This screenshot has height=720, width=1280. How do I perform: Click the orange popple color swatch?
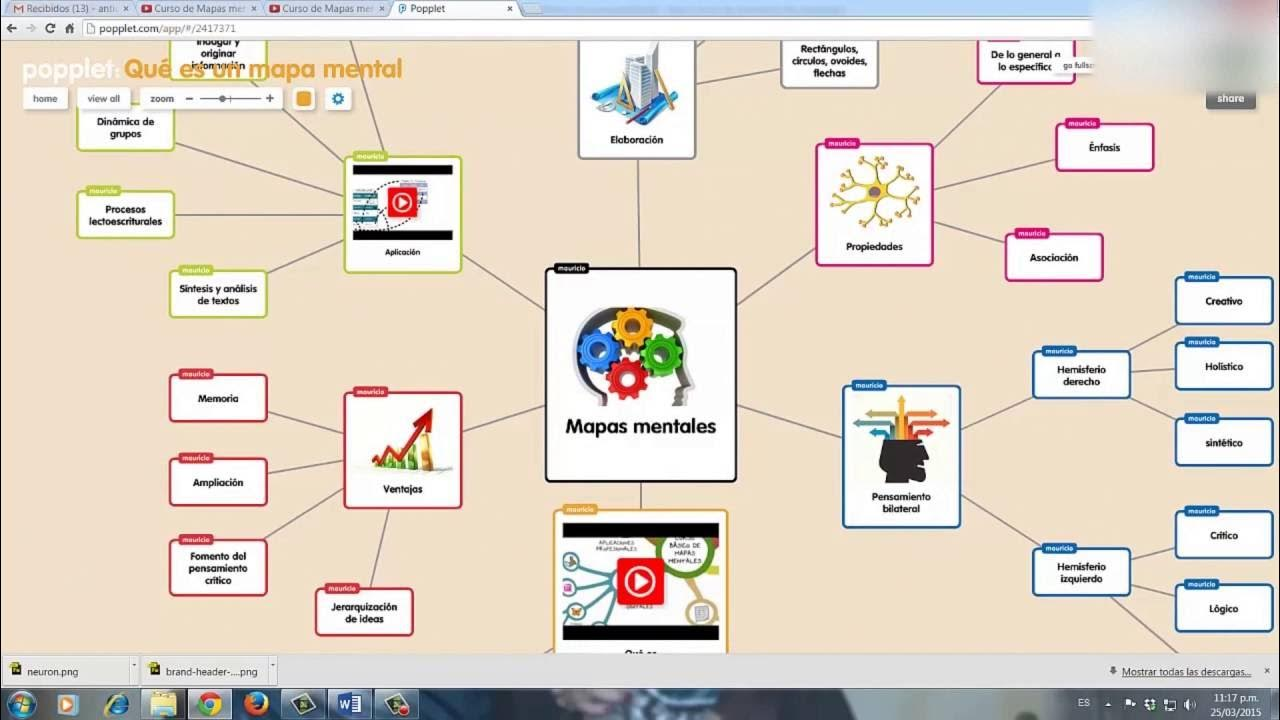point(304,99)
